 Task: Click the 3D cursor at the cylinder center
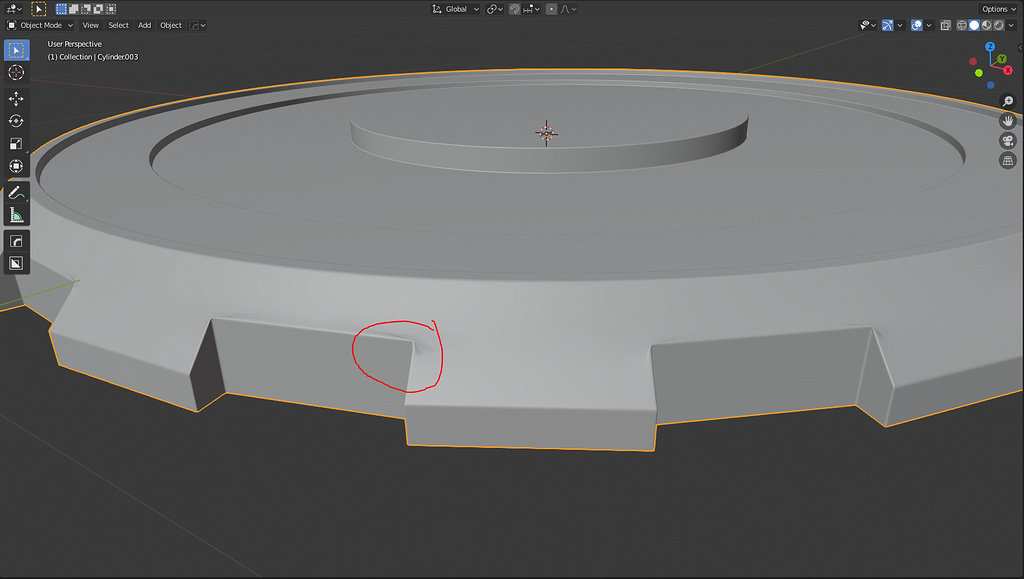click(x=546, y=133)
